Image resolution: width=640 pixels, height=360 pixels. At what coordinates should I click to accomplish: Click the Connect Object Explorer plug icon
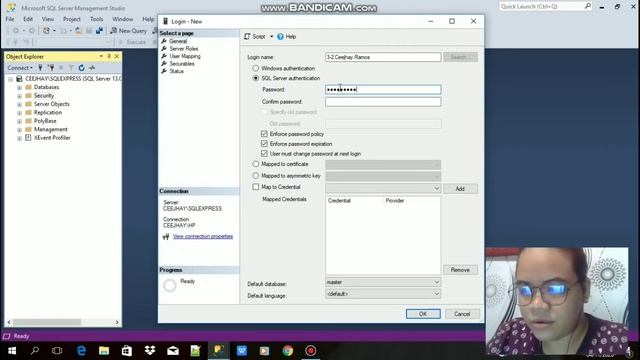[40, 68]
